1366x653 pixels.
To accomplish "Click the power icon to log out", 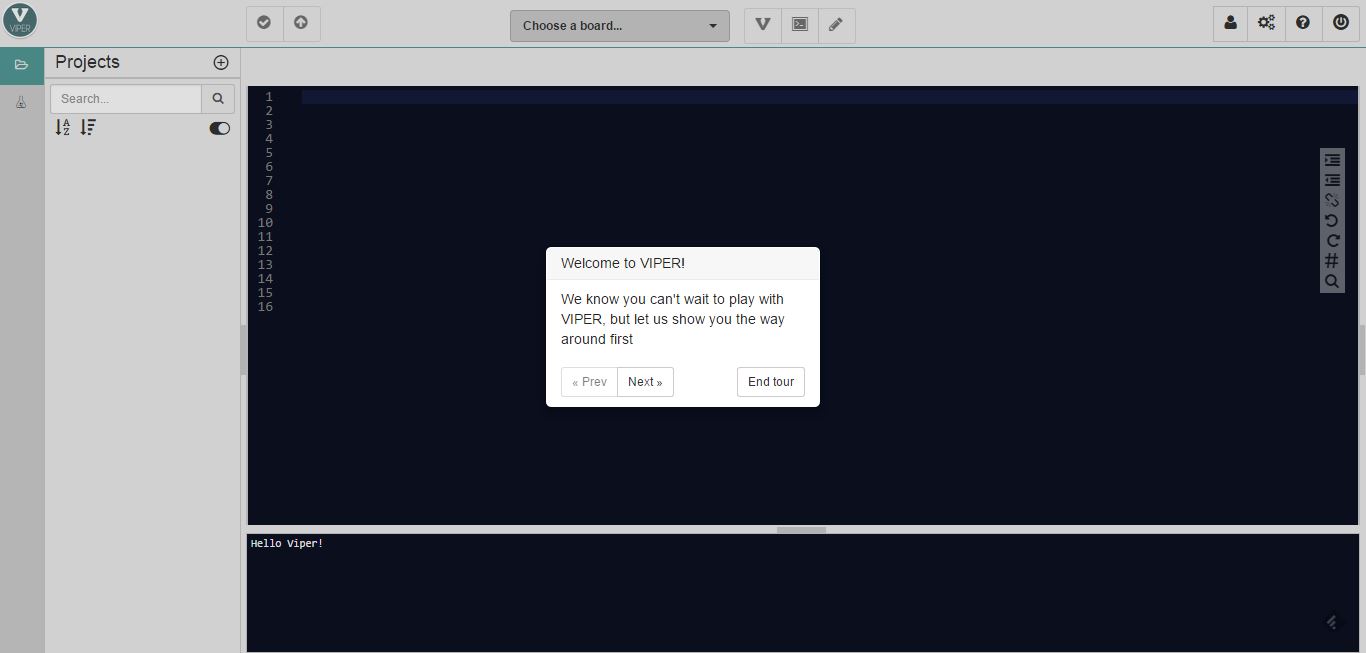I will click(x=1341, y=23).
